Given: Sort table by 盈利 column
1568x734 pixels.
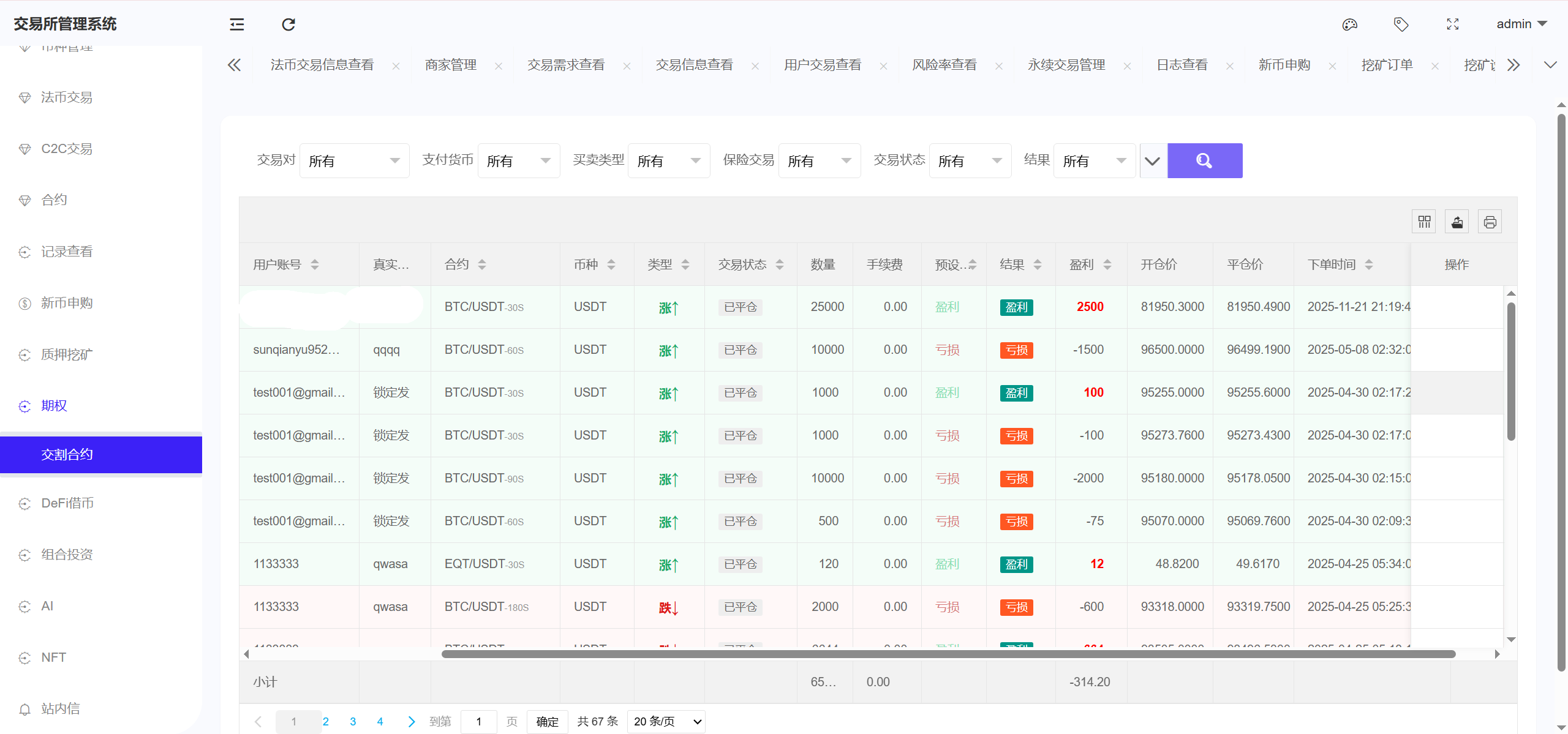Looking at the screenshot, I should (1107, 264).
